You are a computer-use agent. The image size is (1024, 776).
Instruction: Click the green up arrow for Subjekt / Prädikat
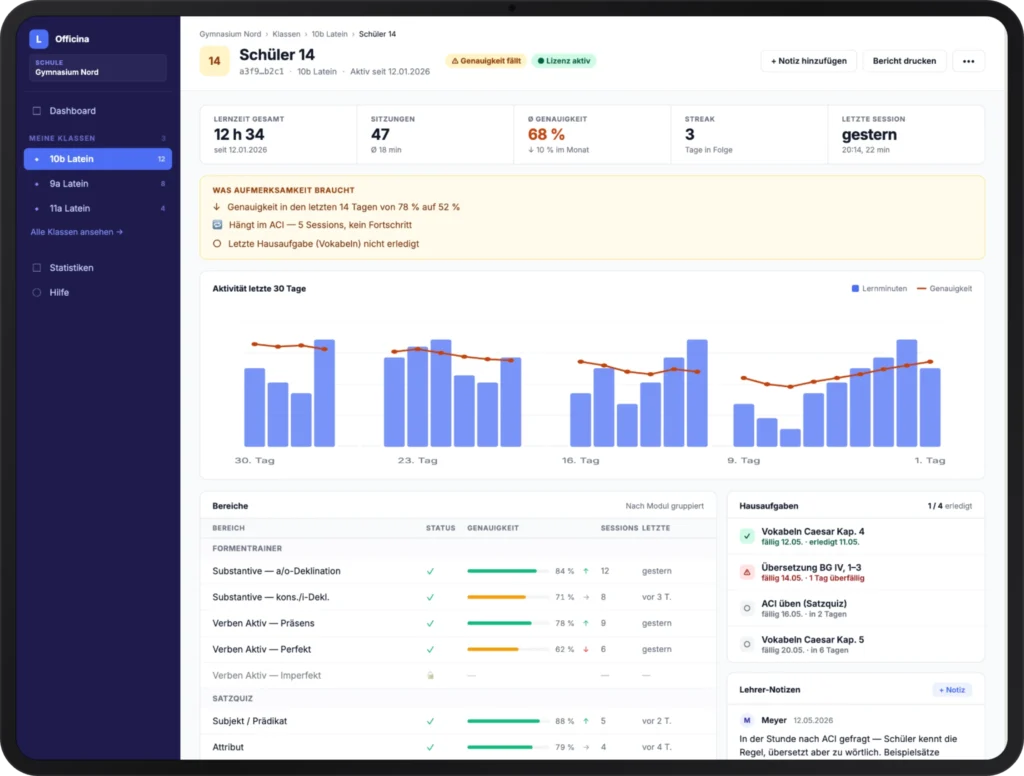586,721
